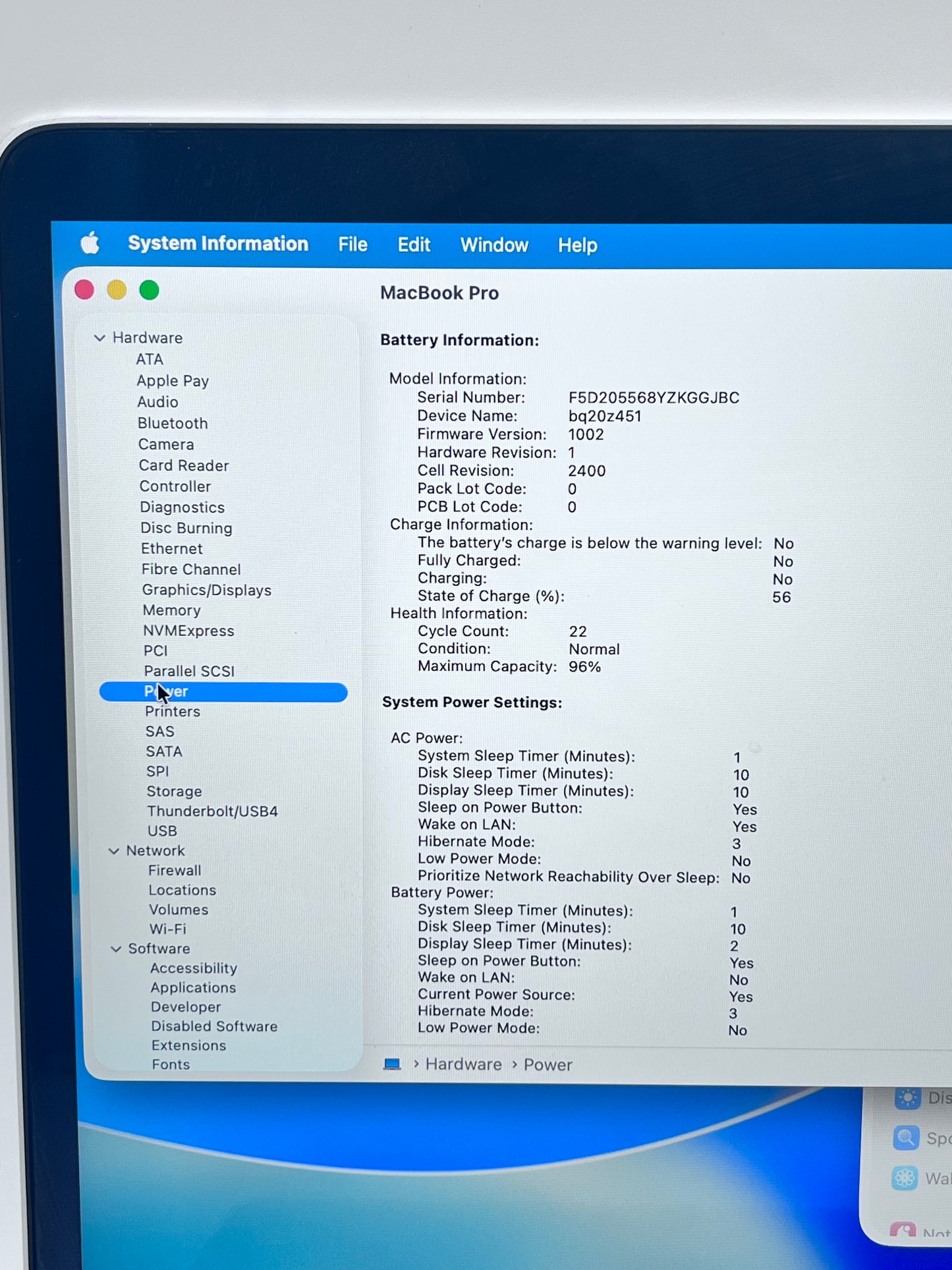Click the Battery Information heading
The height and width of the screenshot is (1270, 952).
coord(460,340)
